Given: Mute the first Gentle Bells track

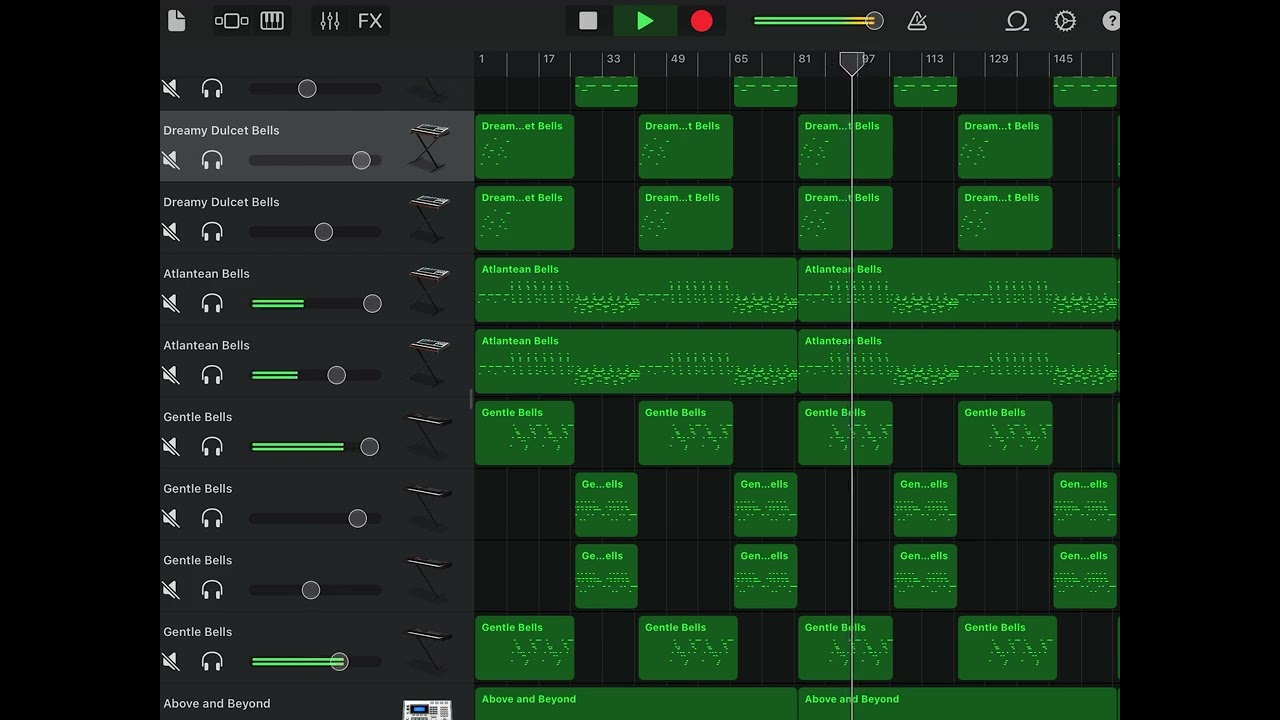Looking at the screenshot, I should tap(171, 447).
